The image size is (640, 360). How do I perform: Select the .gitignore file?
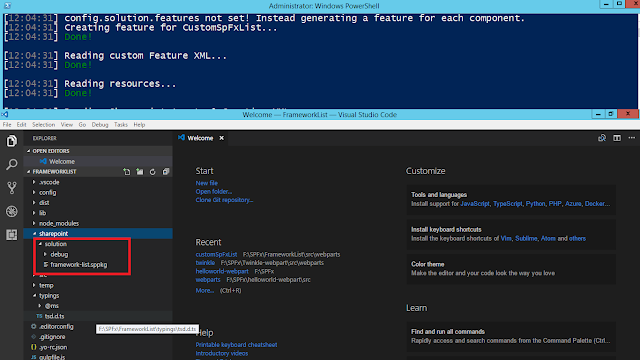click(98, 337)
